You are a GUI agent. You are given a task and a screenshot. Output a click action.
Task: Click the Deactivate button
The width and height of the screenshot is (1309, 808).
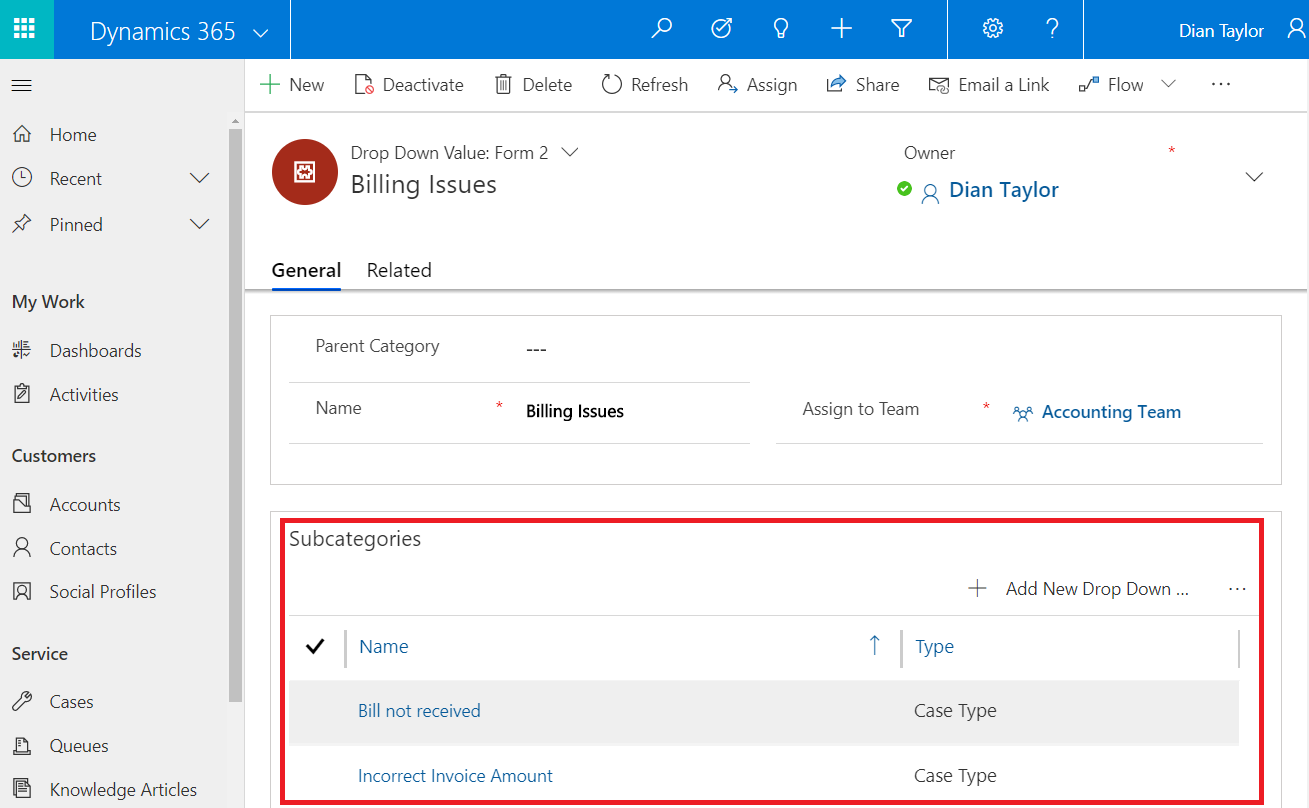[409, 85]
